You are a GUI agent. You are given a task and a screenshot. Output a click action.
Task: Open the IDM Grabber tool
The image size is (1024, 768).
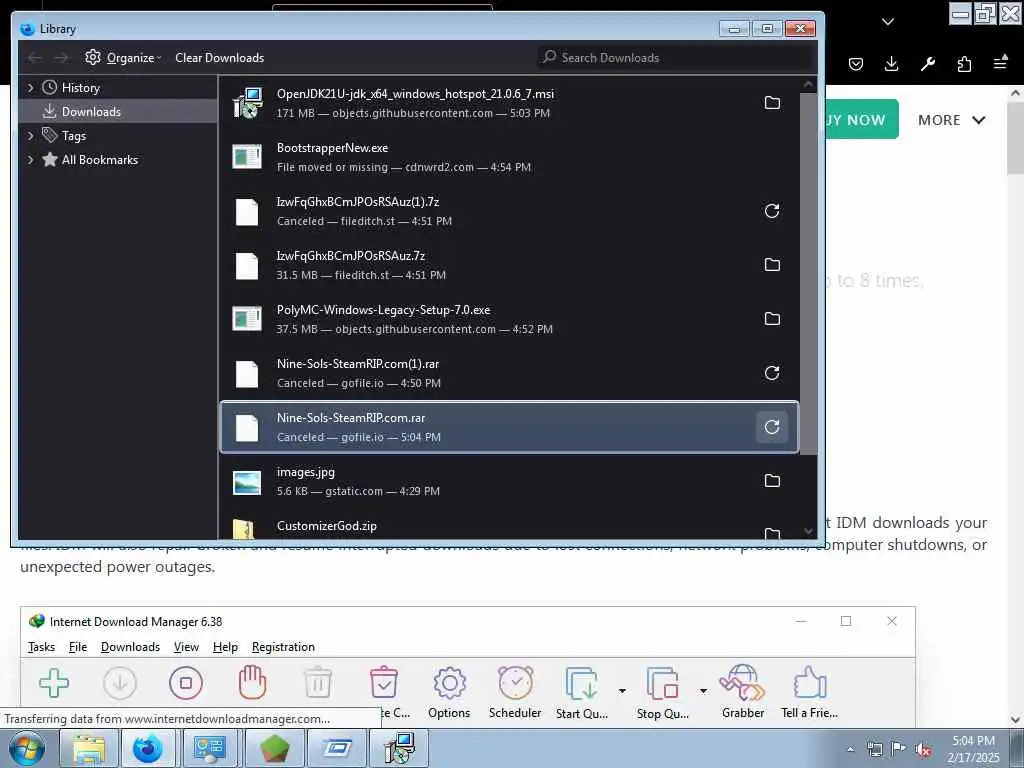tap(743, 693)
